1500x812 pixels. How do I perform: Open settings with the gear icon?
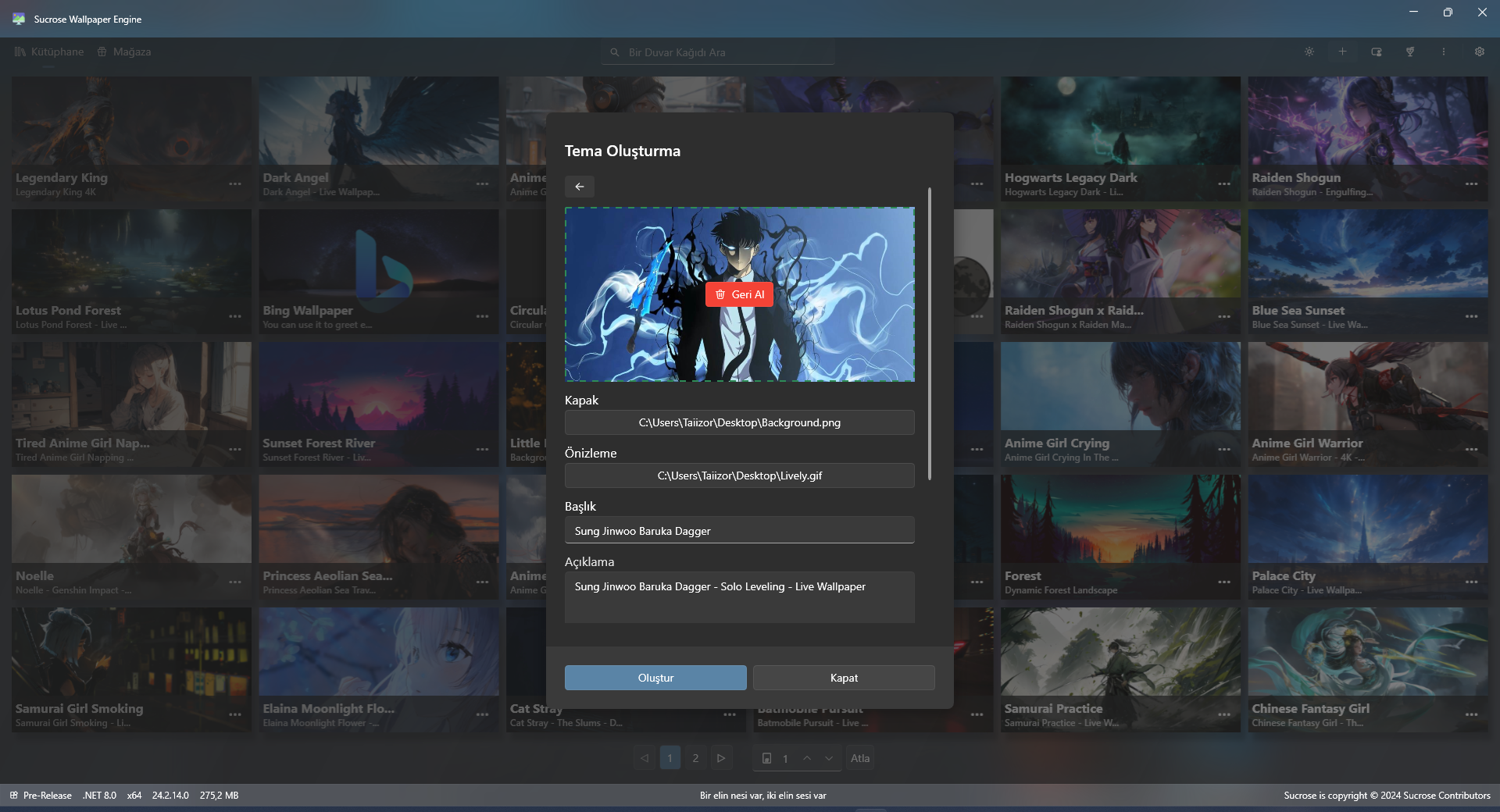click(1480, 52)
